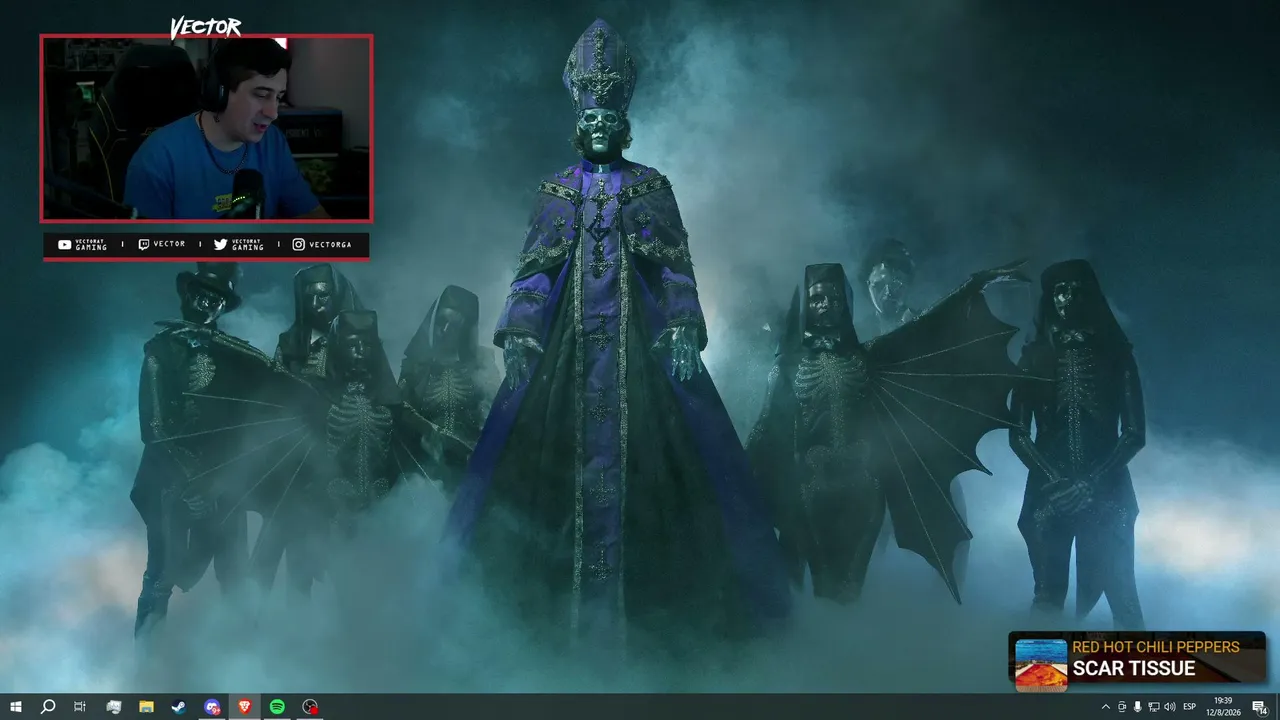The image size is (1280, 720).
Task: Open Discord with the 9+ badge
Action: coord(212,707)
